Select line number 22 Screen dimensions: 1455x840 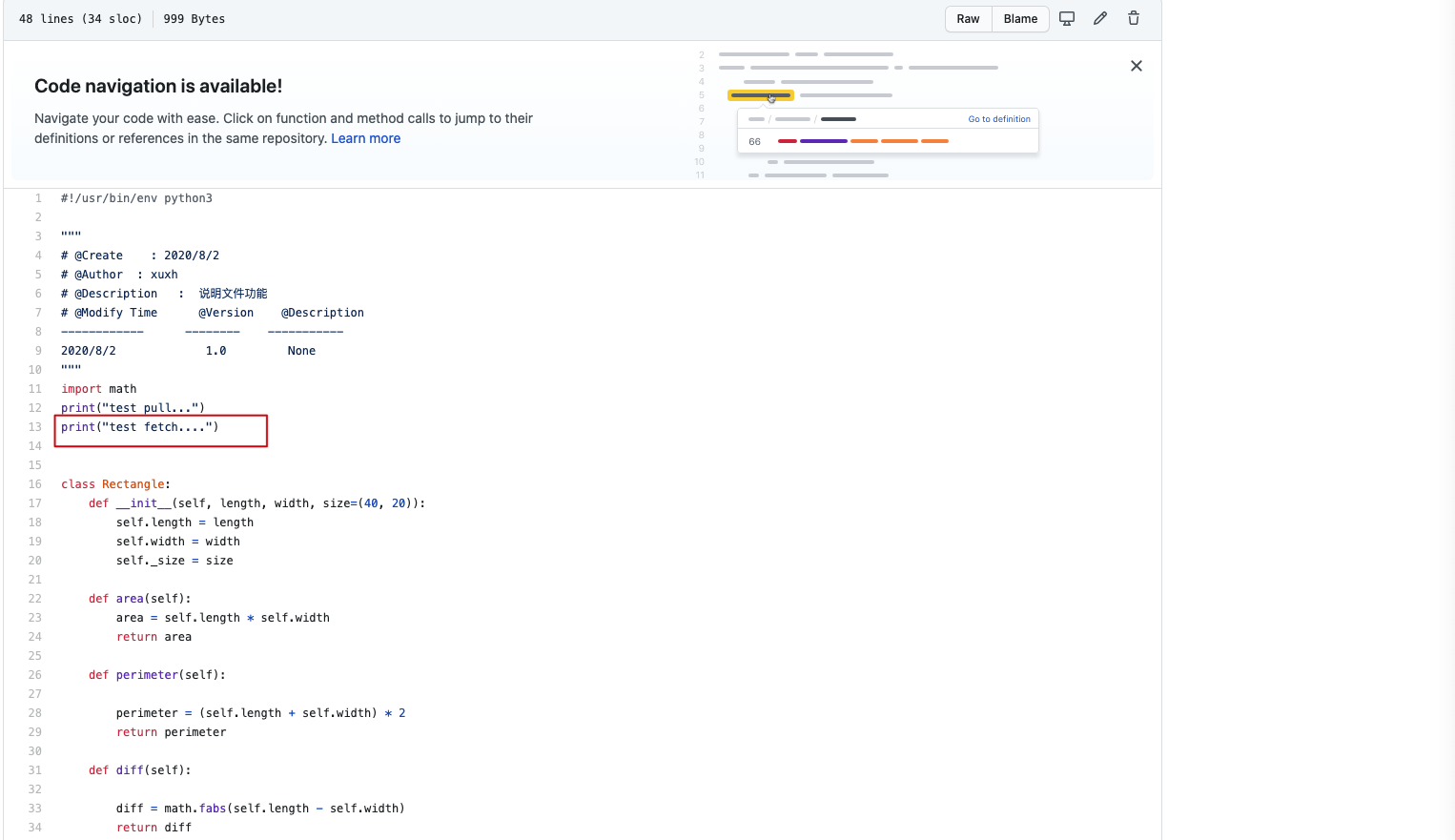tap(35, 599)
